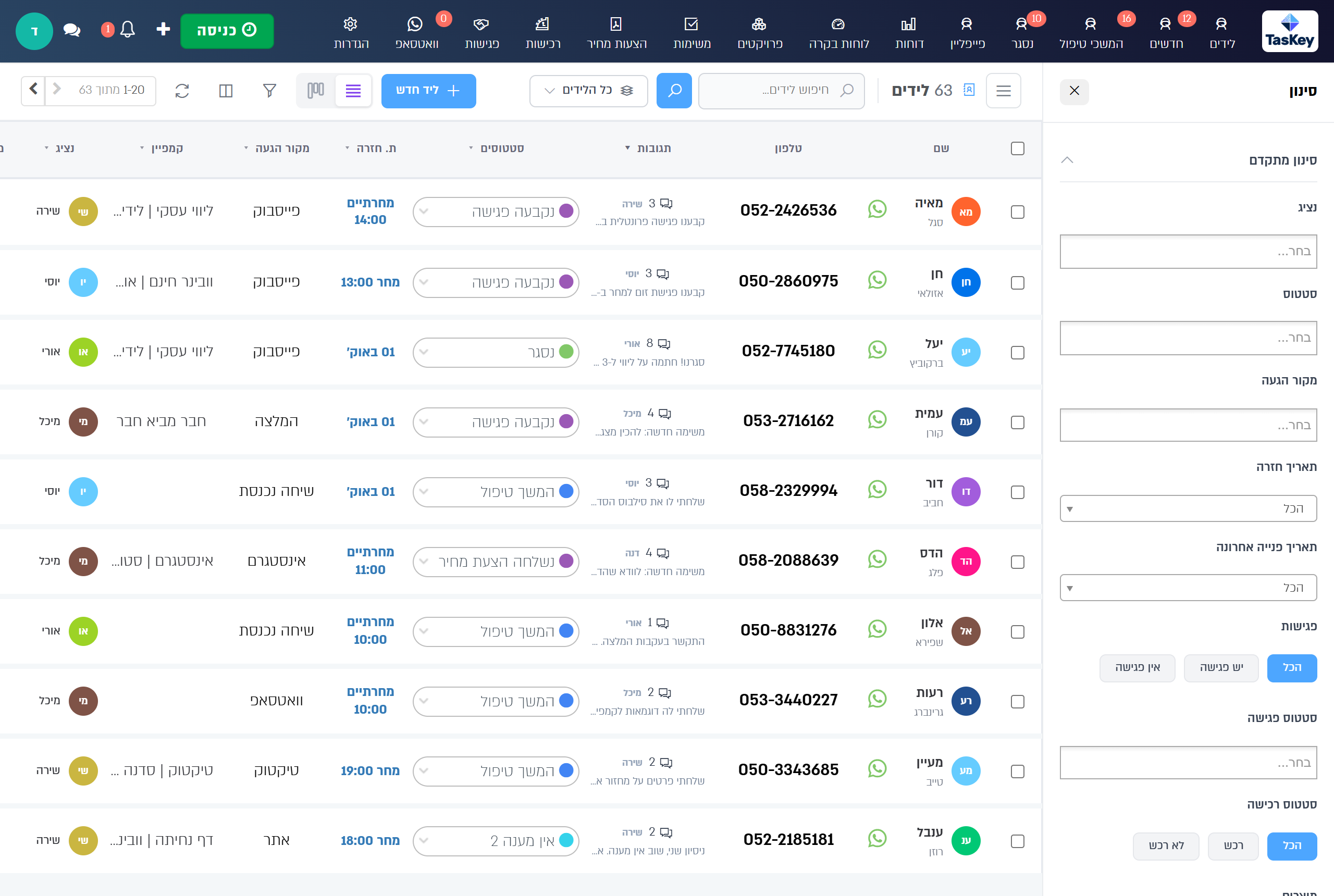Screen dimensions: 1334x896
Task: Click the refresh leads list icon
Action: [x=182, y=91]
